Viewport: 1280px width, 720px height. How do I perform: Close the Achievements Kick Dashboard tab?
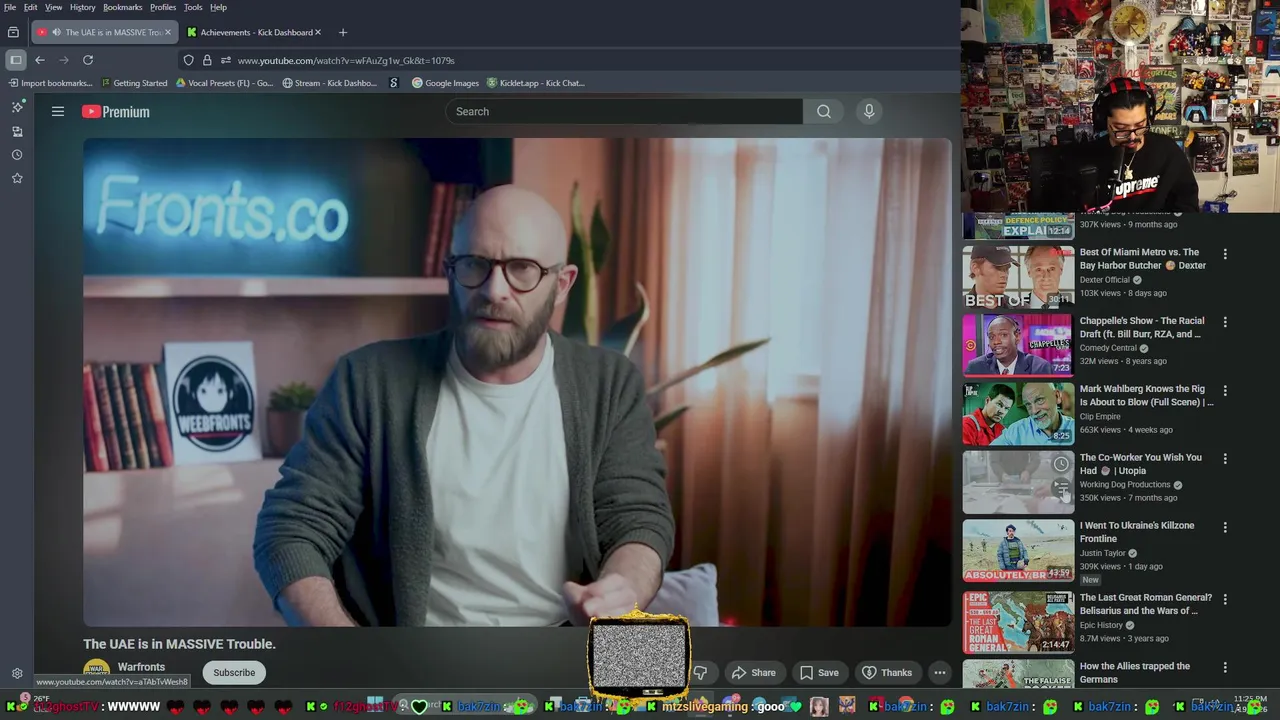pyautogui.click(x=318, y=32)
